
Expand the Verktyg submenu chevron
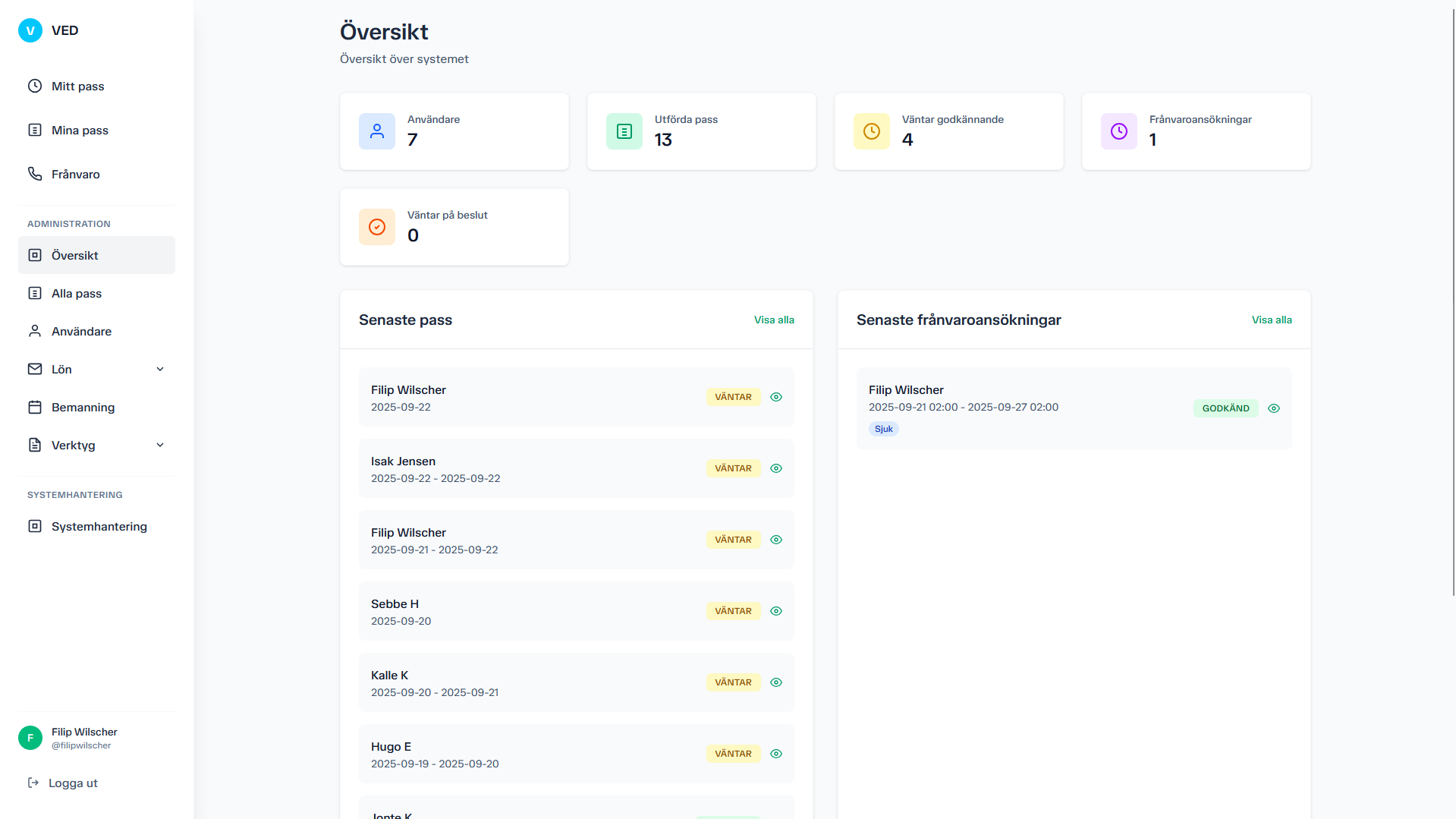[x=160, y=446]
